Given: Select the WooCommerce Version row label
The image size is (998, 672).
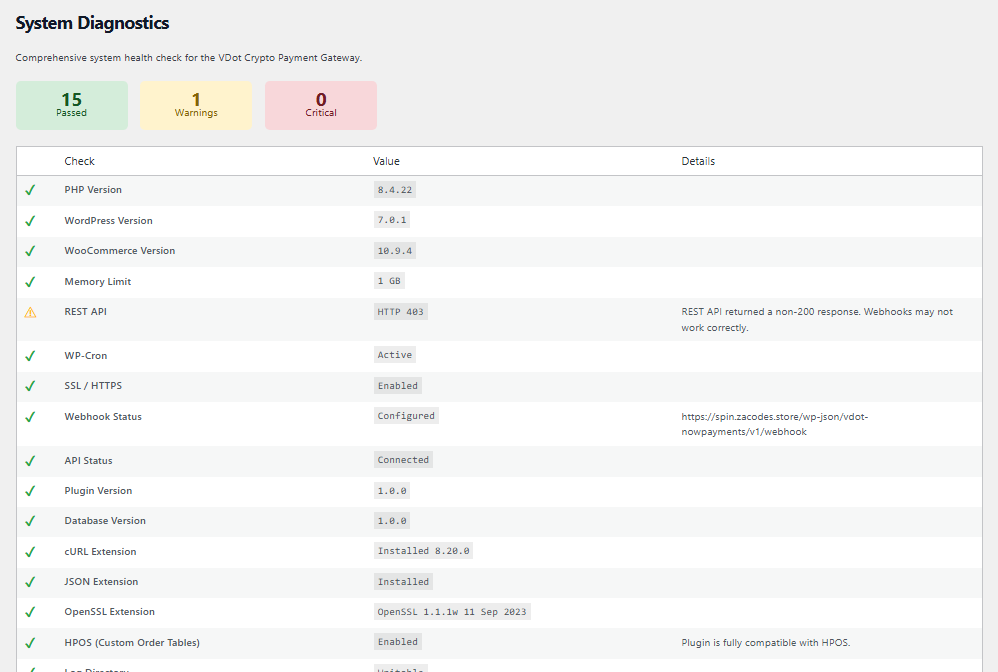Looking at the screenshot, I should [120, 251].
